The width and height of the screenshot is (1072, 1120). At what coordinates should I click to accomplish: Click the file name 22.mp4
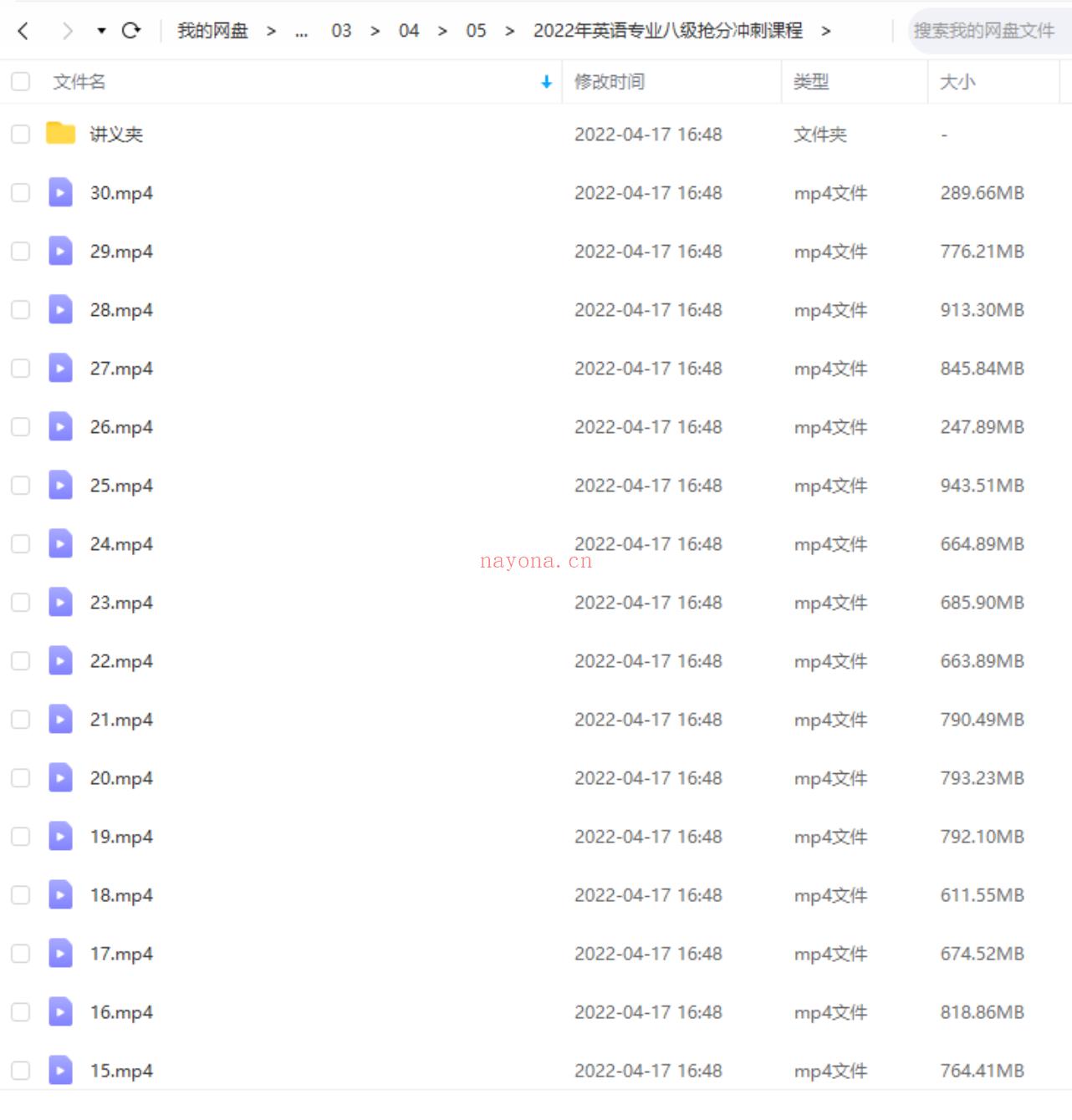coord(121,661)
